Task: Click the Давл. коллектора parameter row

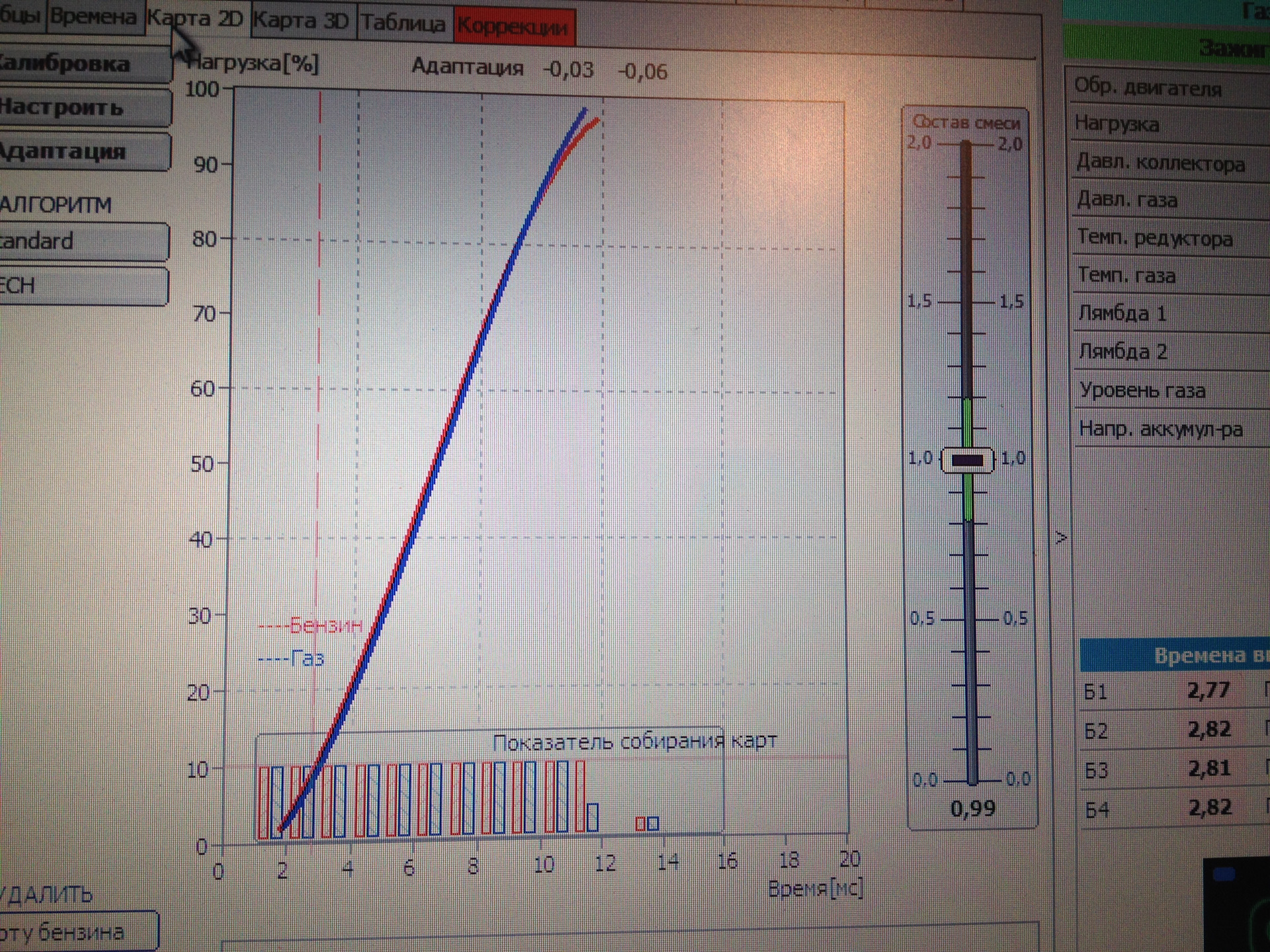Action: pos(1161,163)
